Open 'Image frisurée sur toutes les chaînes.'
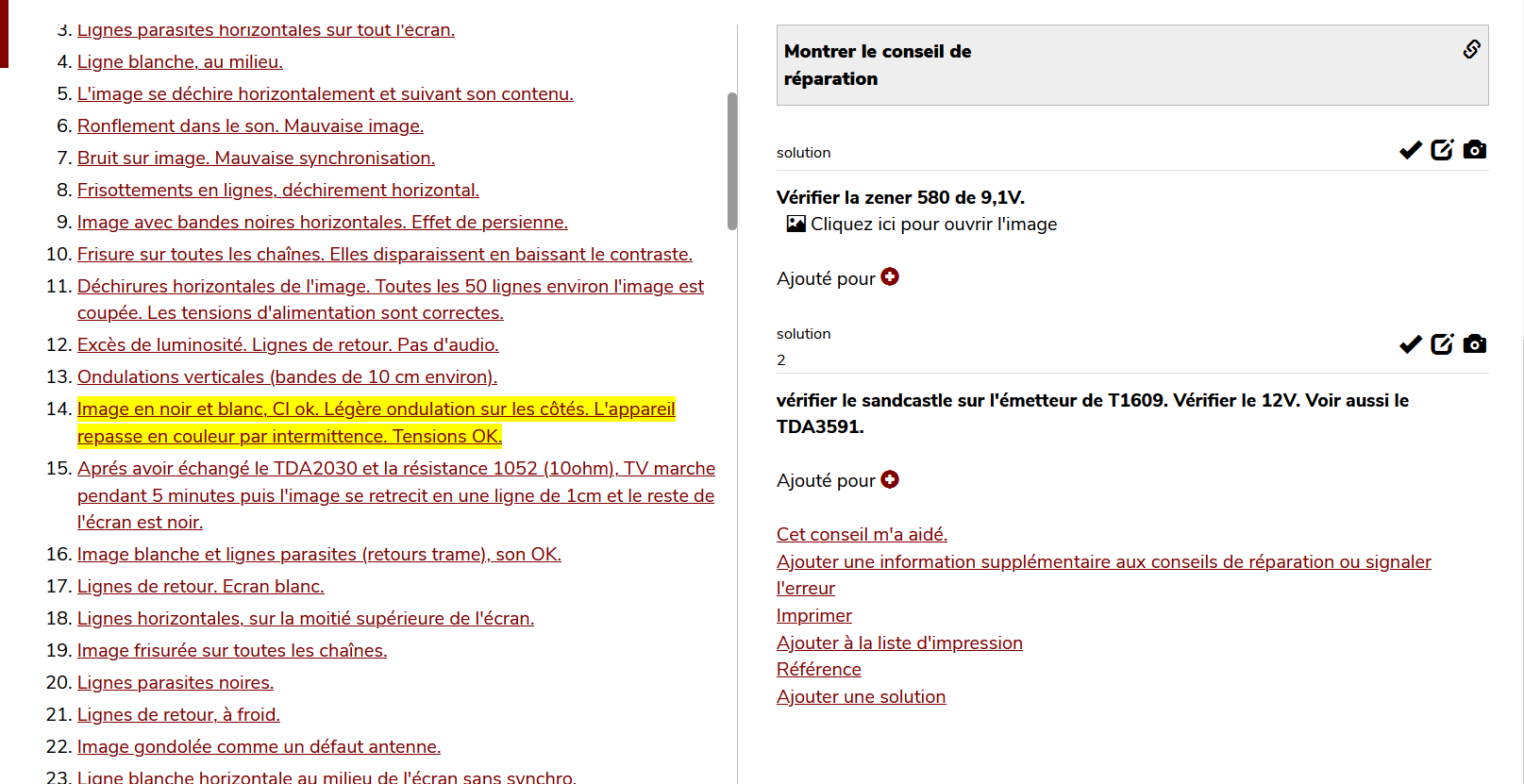The image size is (1524, 784). pos(231,650)
